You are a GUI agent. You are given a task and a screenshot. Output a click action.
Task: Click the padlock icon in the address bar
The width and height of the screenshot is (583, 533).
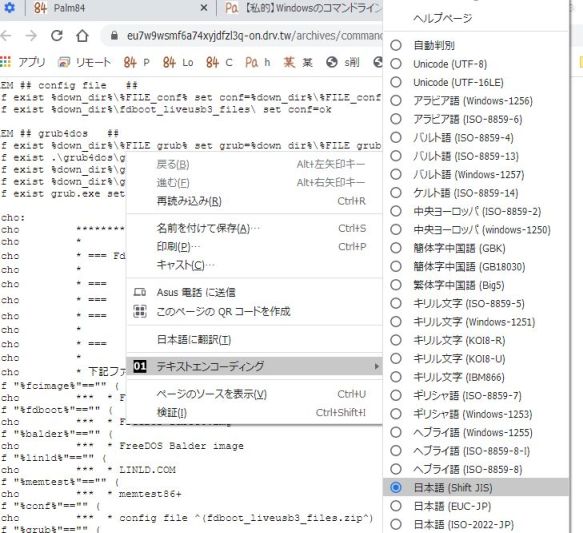[114, 36]
